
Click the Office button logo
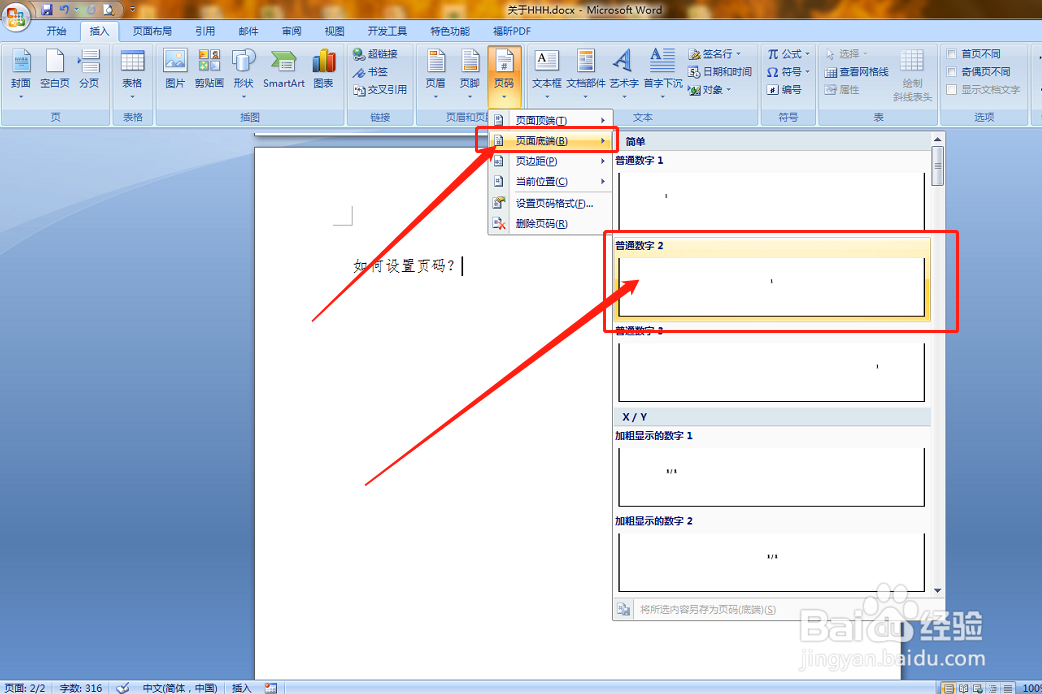tap(16, 16)
